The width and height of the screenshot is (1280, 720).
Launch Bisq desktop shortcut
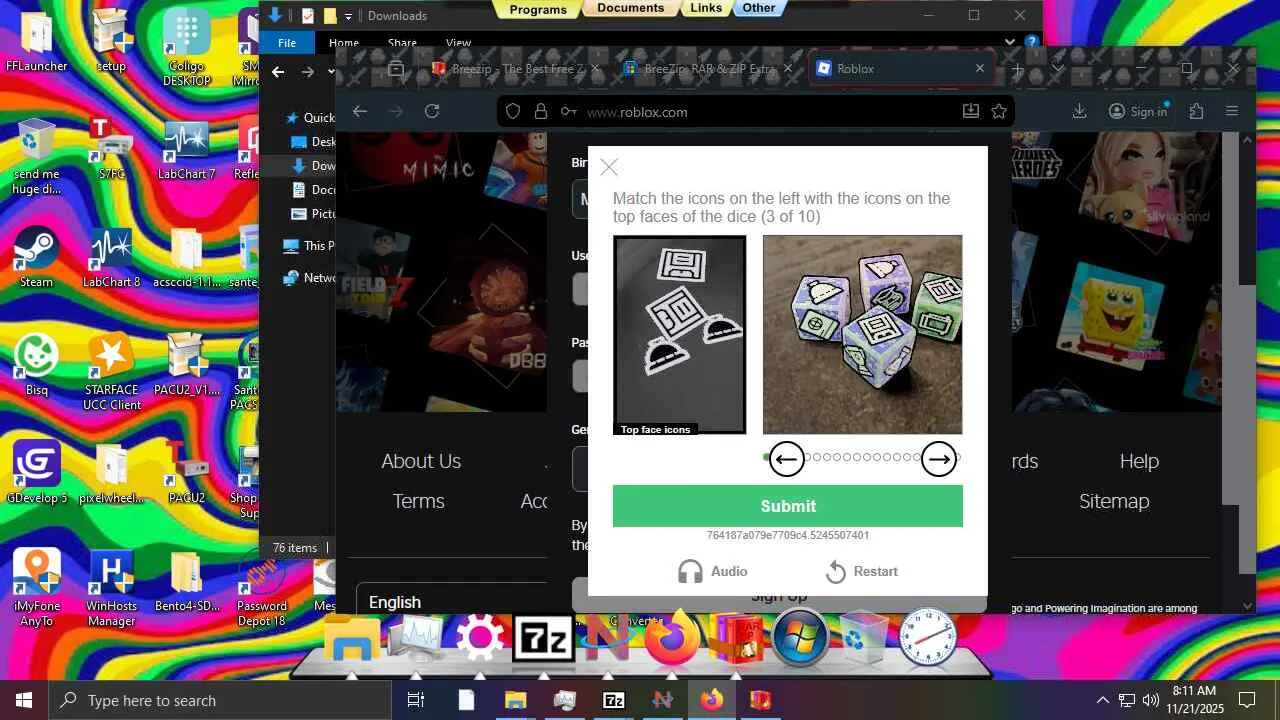37,365
